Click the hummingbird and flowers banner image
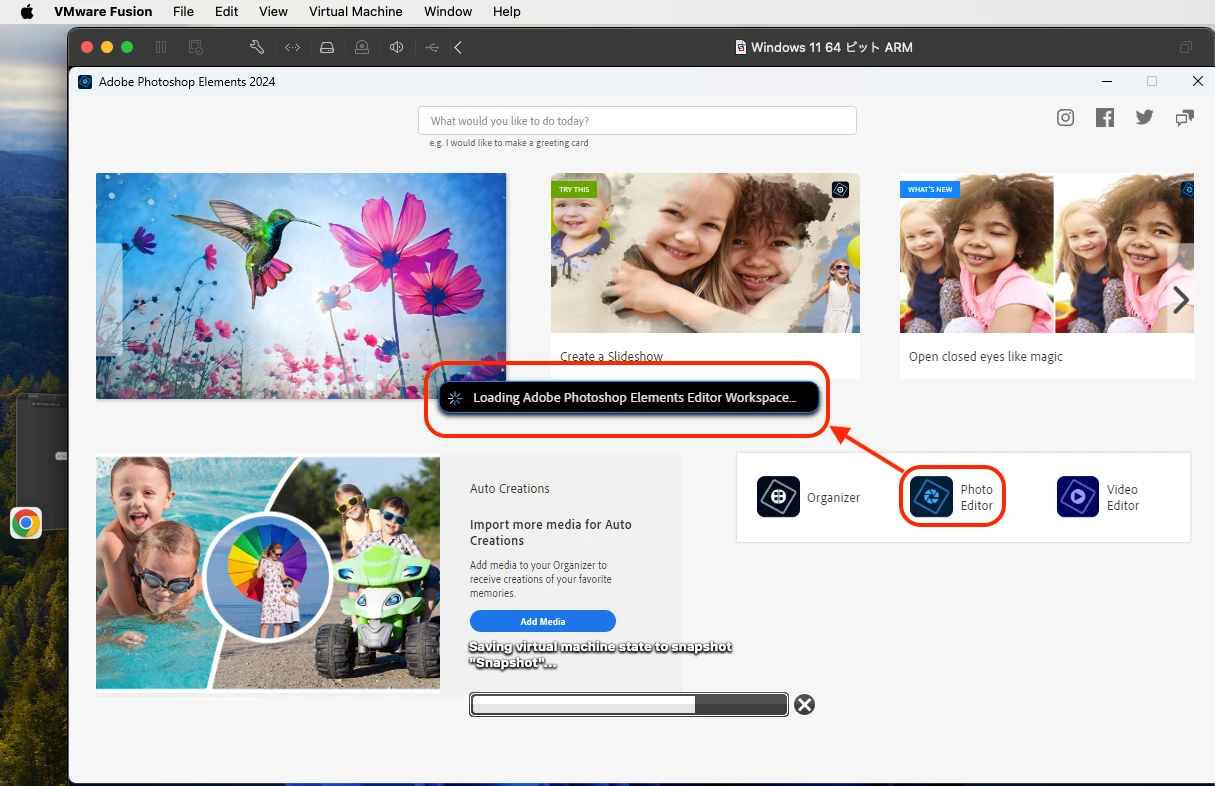The height and width of the screenshot is (786, 1215). (x=301, y=286)
